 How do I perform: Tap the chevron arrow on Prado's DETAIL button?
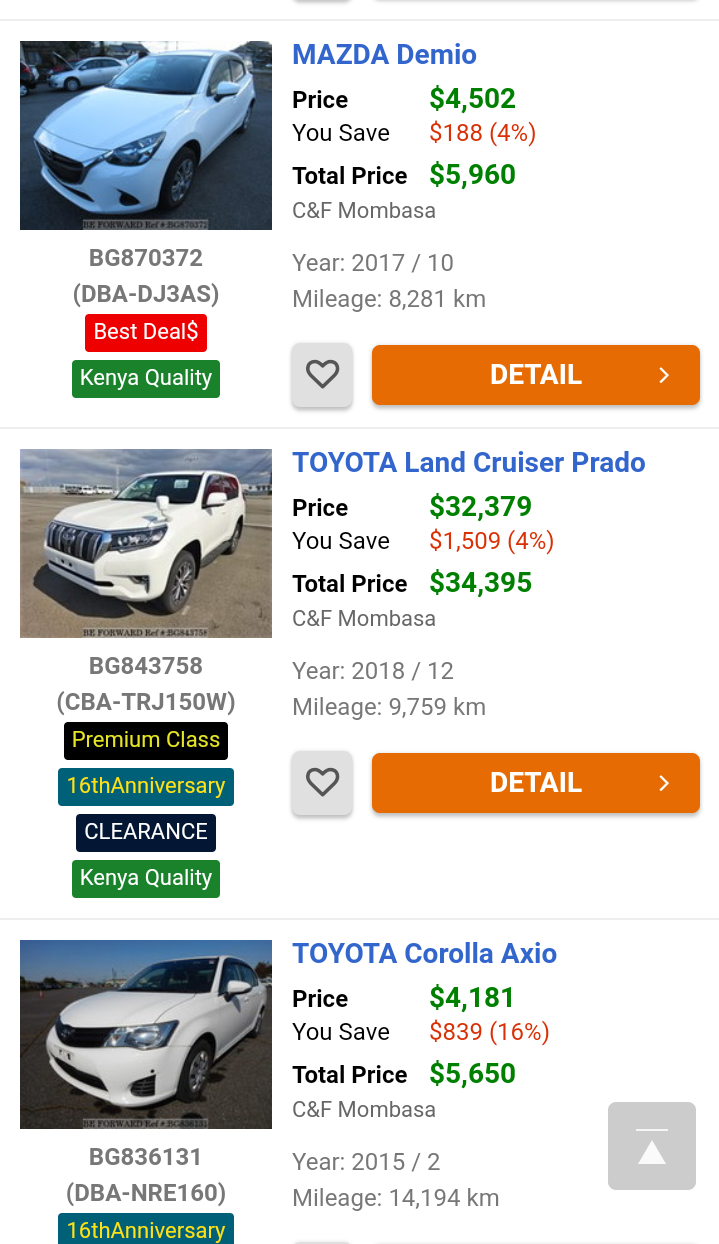[x=664, y=783]
